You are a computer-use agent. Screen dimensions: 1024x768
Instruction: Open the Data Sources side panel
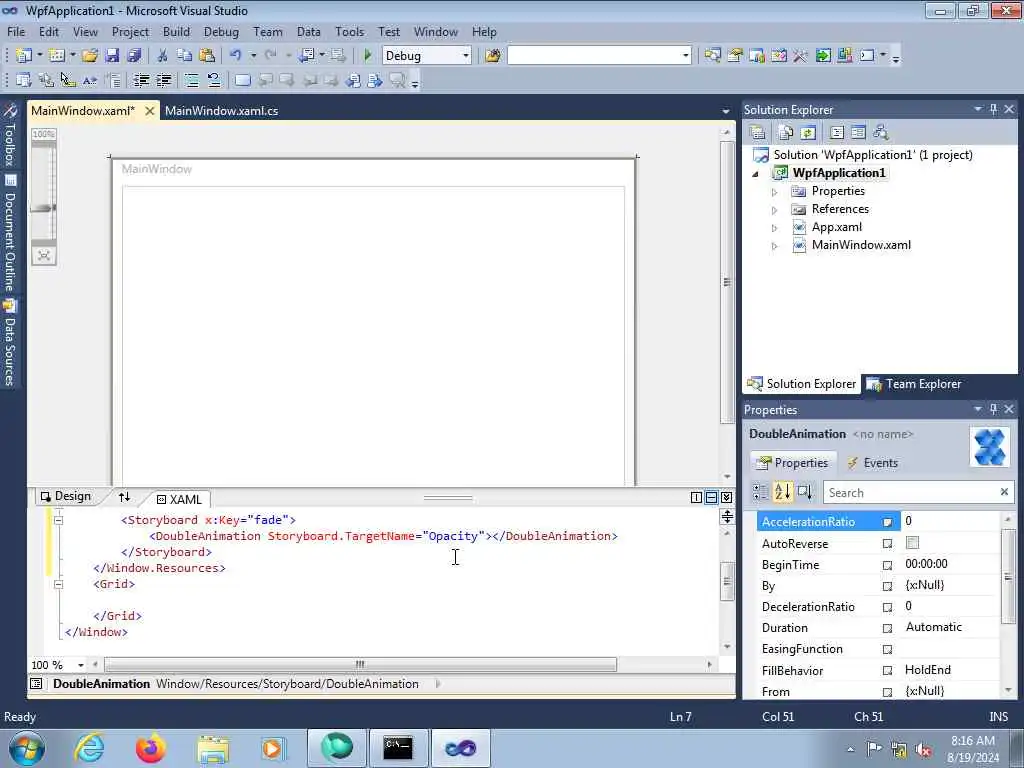click(x=10, y=343)
